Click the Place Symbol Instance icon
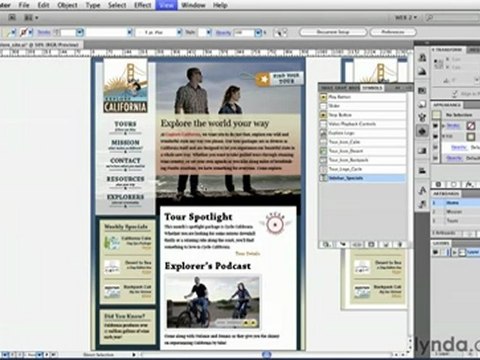This screenshot has height=360, width=480. (x=342, y=244)
